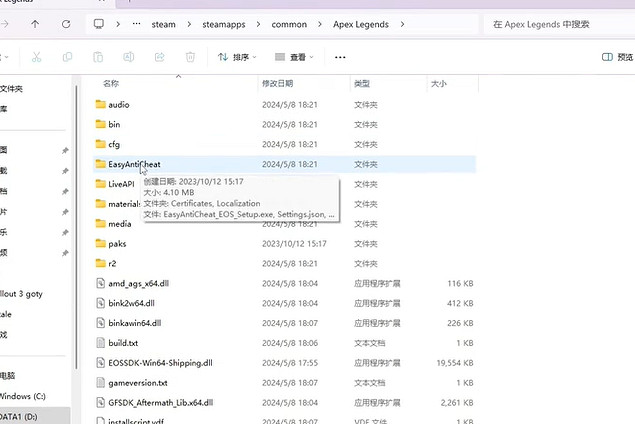The width and height of the screenshot is (635, 424).
Task: Sort by Date modified (修改日期) column header
Action: pos(277,83)
